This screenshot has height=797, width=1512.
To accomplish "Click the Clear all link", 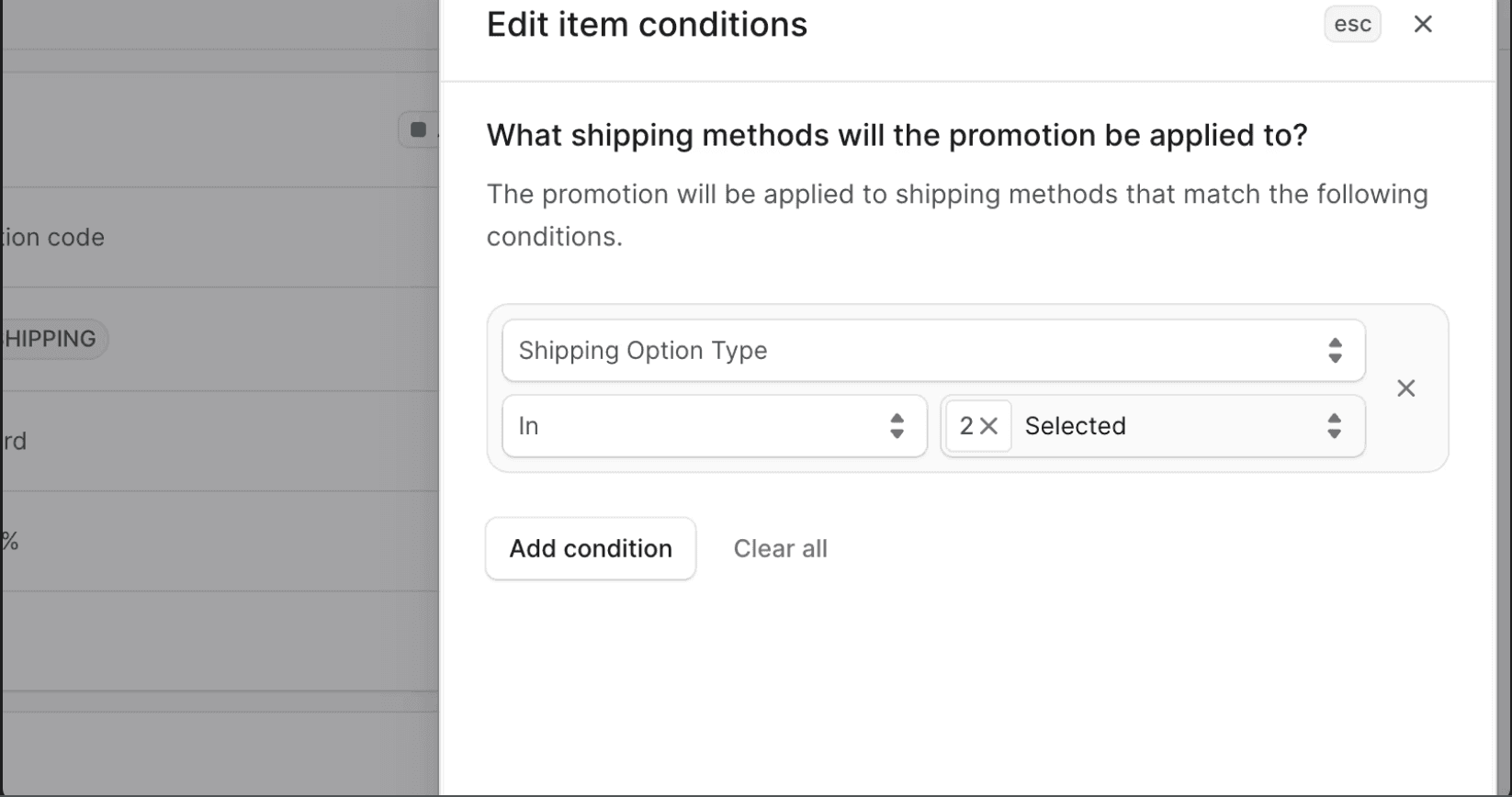I will pyautogui.click(x=780, y=548).
